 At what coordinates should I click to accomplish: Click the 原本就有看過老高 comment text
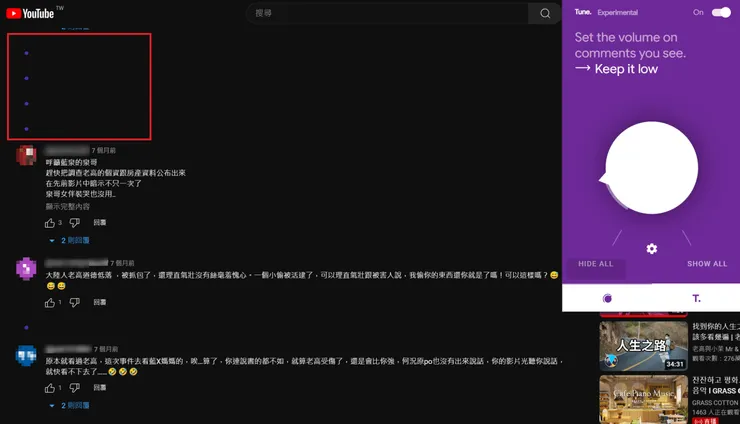[304, 366]
